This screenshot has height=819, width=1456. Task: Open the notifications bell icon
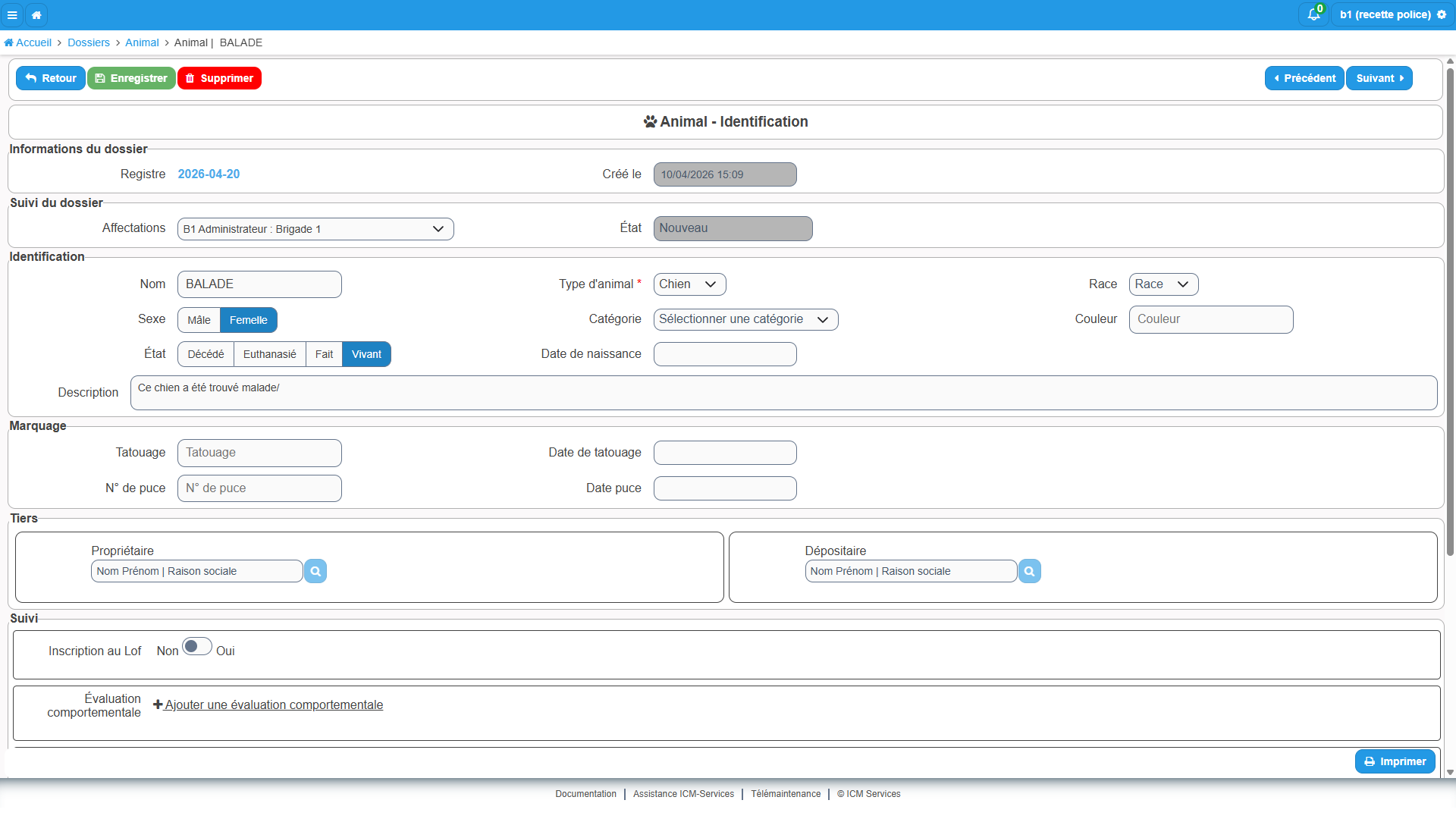1313,14
